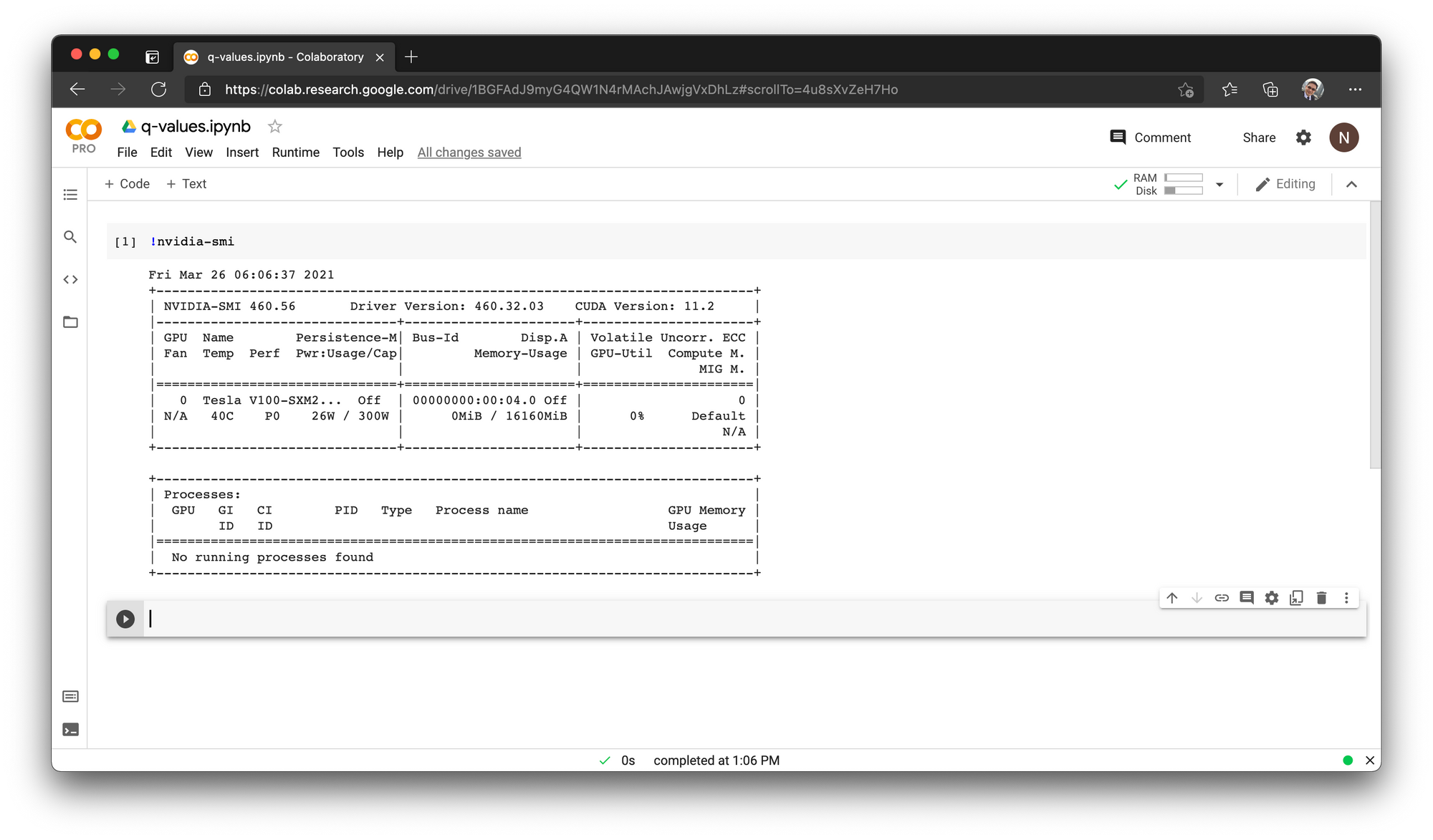Expand the RAM and Disk resources dropdown
Image resolution: width=1433 pixels, height=840 pixels.
[1219, 184]
